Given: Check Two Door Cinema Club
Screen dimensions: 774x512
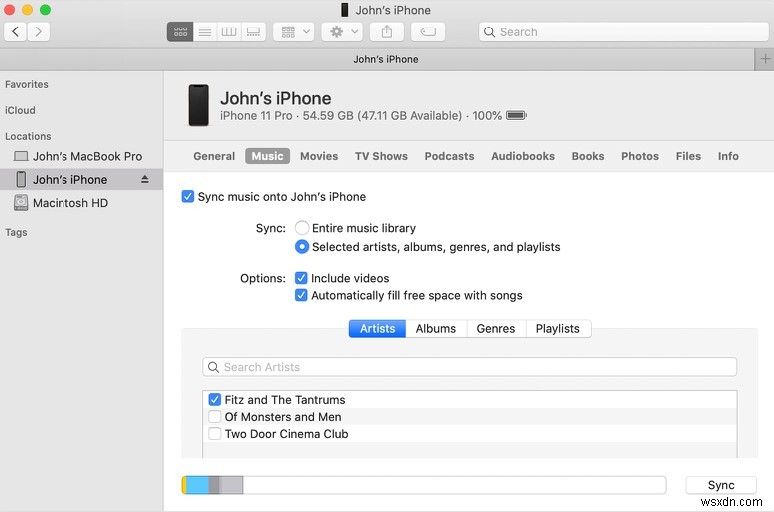Looking at the screenshot, I should pyautogui.click(x=215, y=434).
